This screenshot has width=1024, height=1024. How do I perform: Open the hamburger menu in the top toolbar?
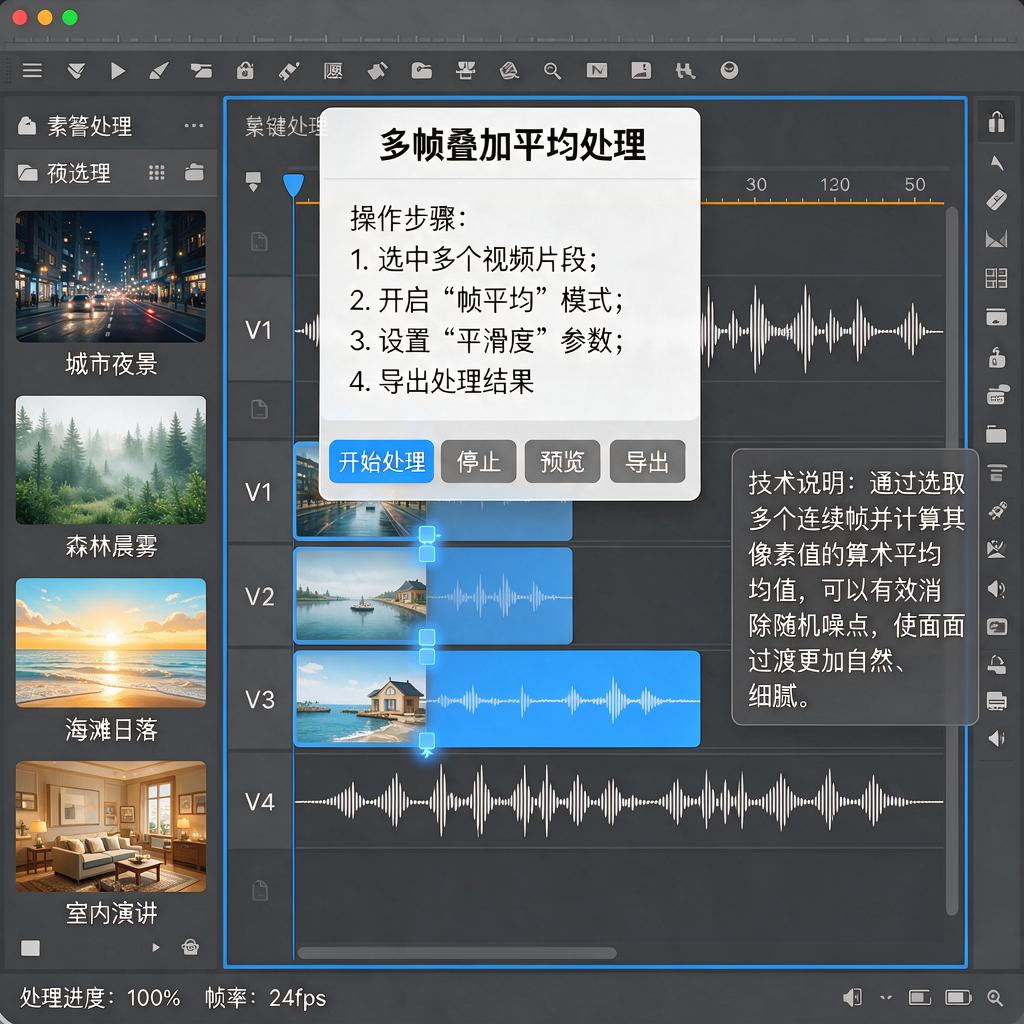(32, 71)
